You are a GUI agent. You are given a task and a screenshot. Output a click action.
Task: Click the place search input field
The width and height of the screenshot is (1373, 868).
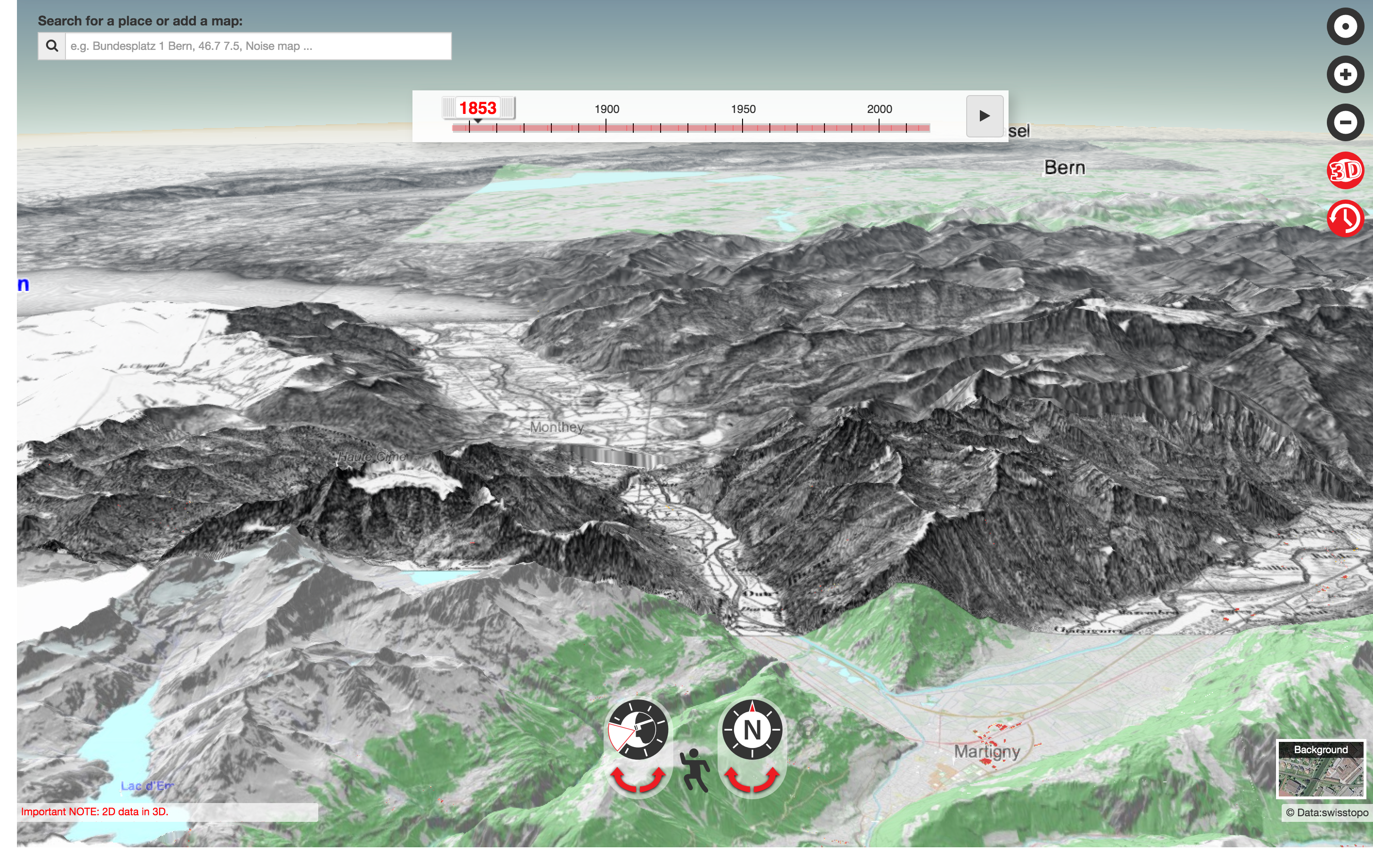pyautogui.click(x=258, y=46)
